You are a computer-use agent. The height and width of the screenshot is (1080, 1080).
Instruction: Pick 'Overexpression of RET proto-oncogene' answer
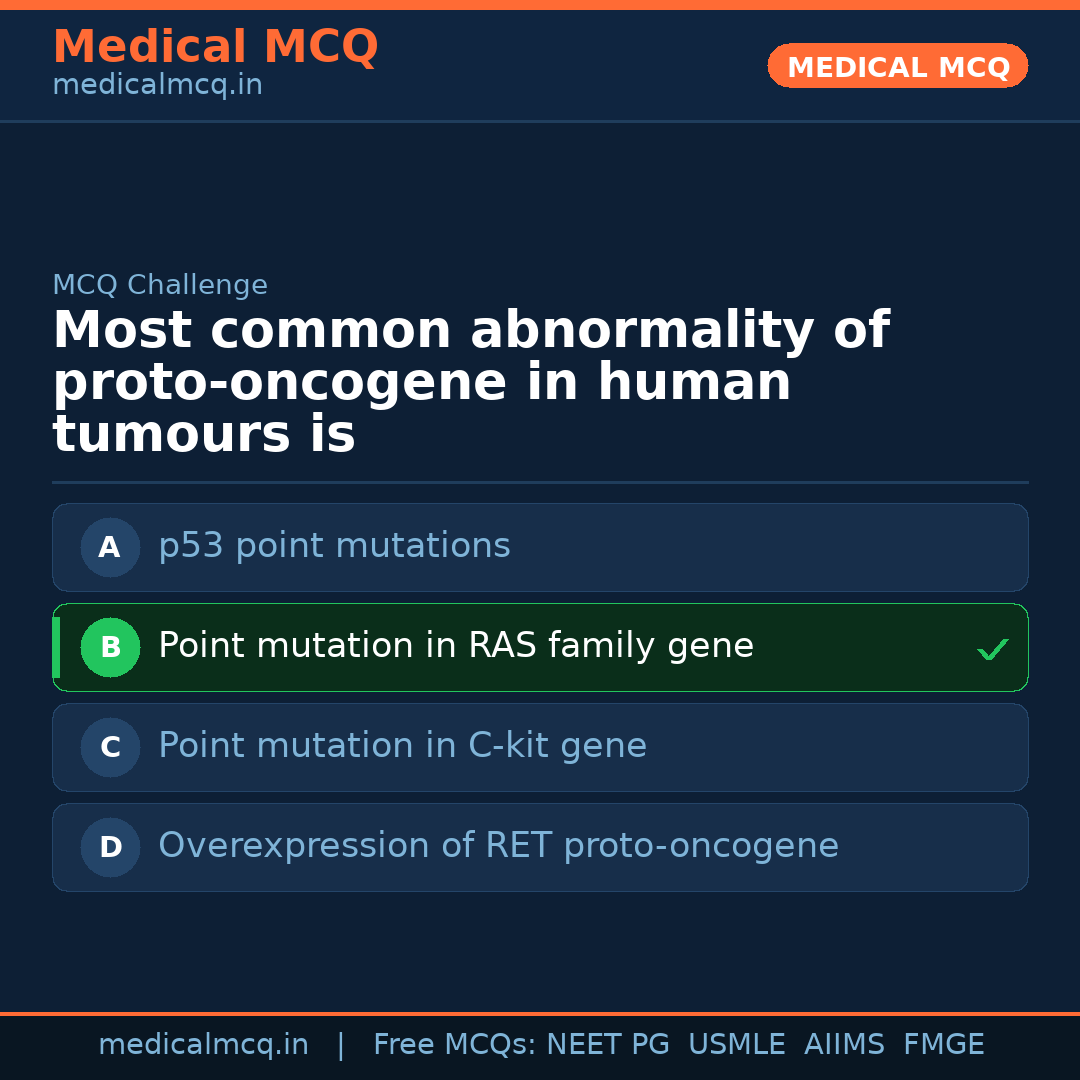click(x=498, y=846)
